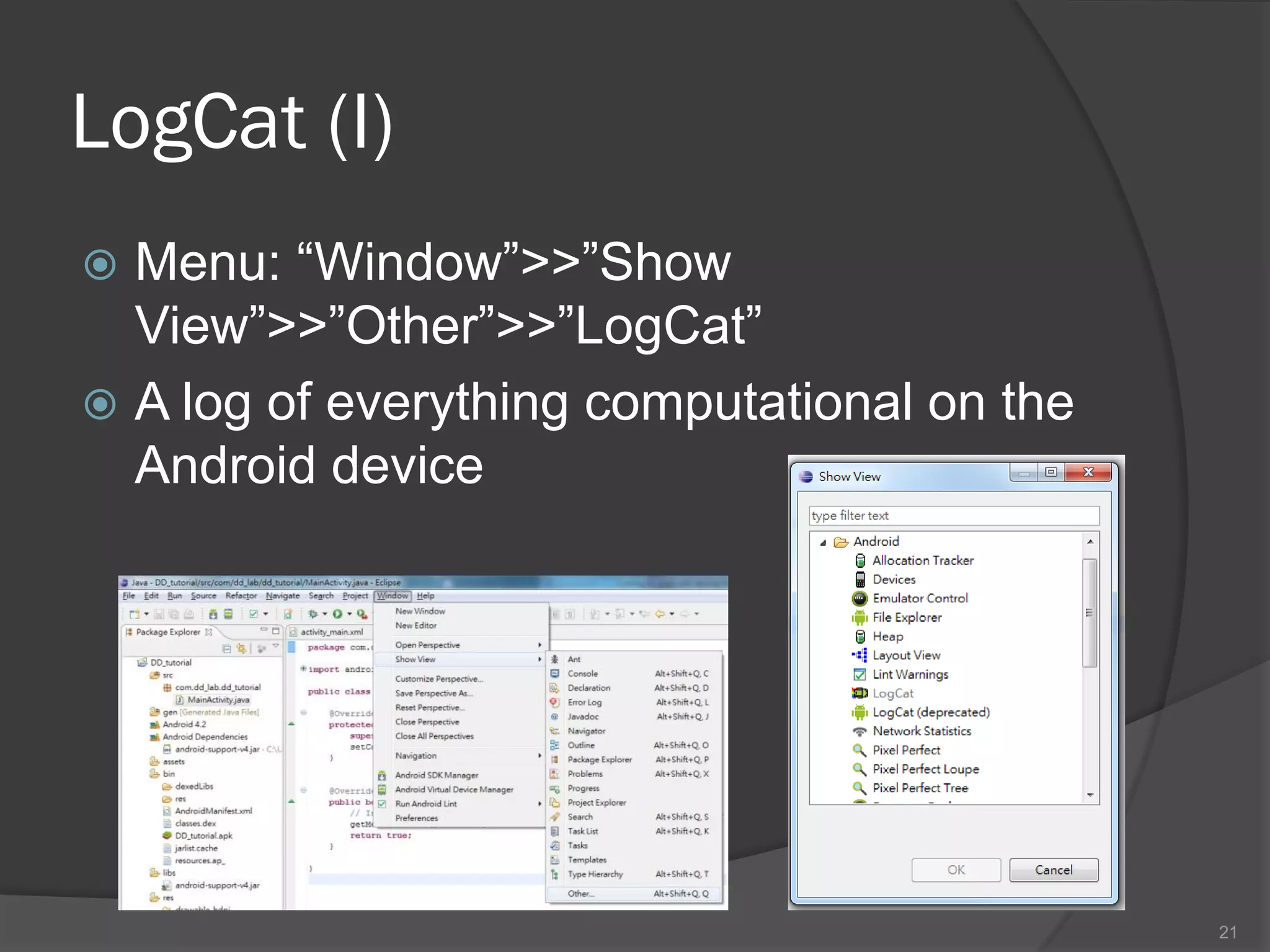Select the LogCat (deprecated) android icon
This screenshot has height=952, width=1270.
[859, 712]
